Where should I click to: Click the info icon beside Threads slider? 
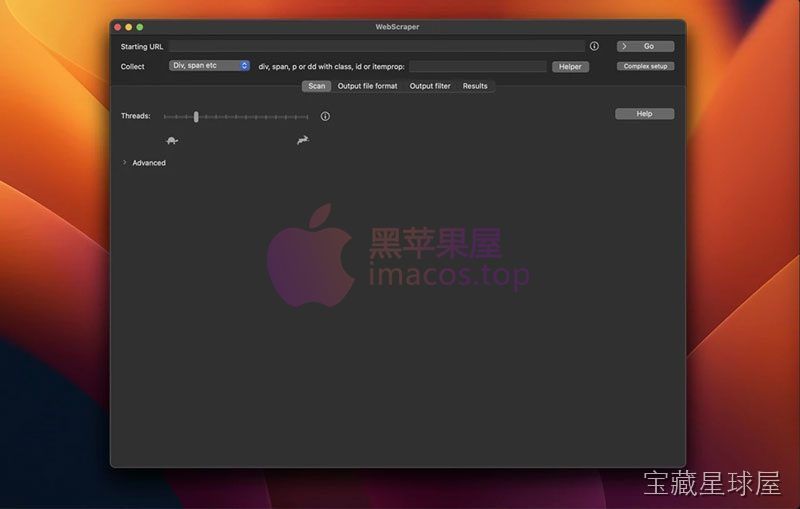point(325,116)
